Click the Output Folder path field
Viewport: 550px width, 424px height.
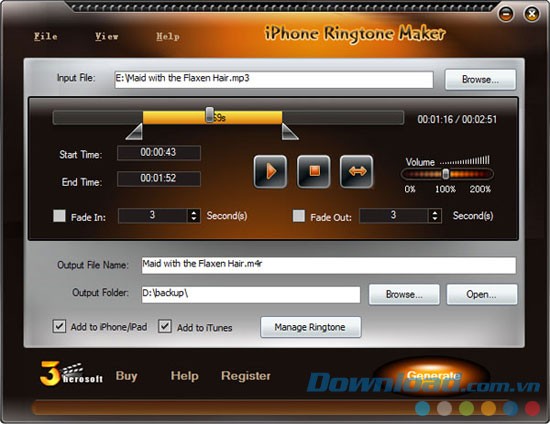pos(251,294)
